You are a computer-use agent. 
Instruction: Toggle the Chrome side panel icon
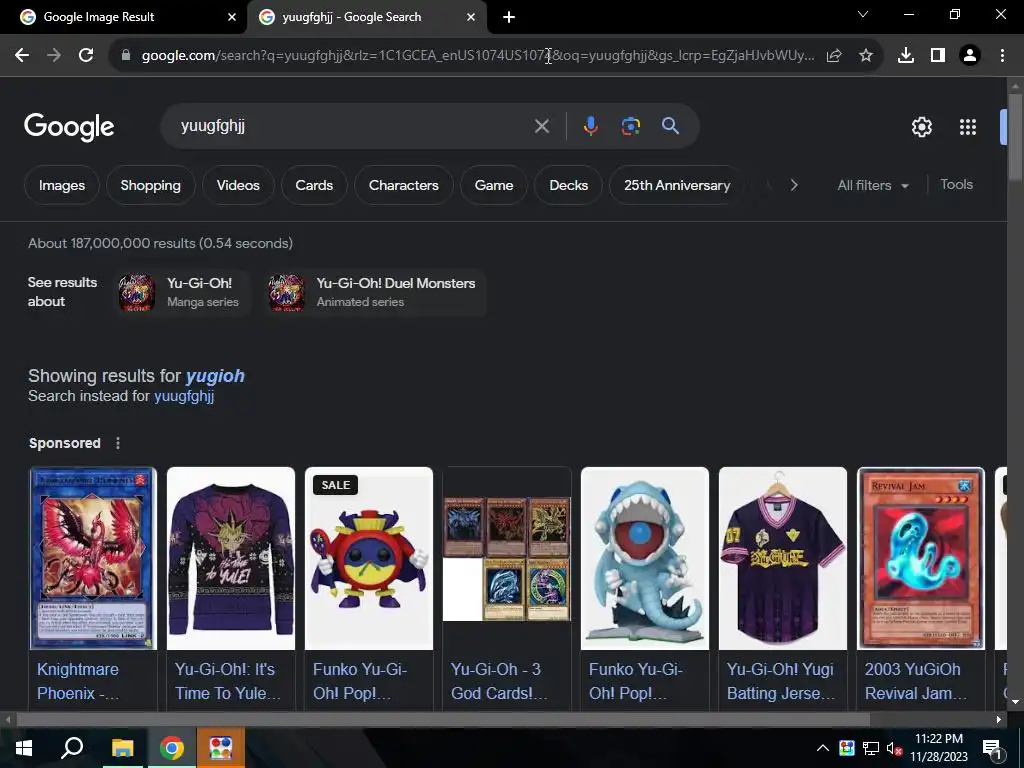[x=938, y=56]
